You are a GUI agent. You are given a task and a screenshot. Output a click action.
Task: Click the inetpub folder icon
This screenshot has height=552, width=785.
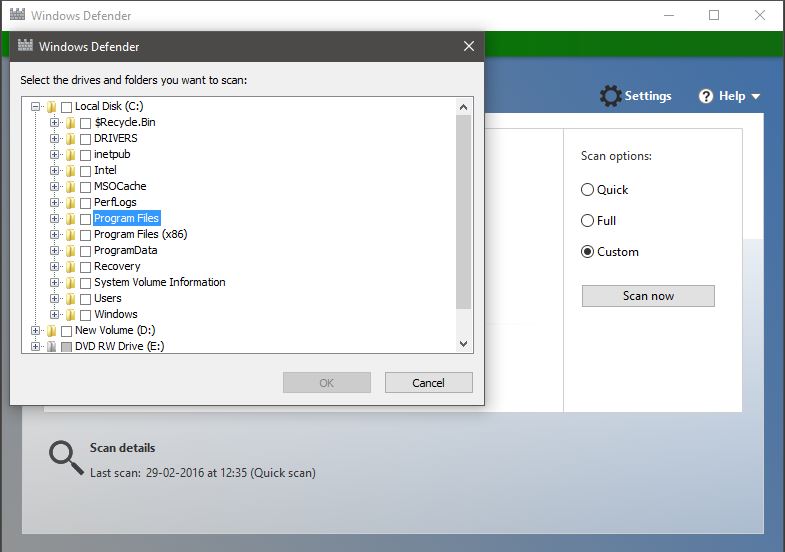(x=71, y=155)
